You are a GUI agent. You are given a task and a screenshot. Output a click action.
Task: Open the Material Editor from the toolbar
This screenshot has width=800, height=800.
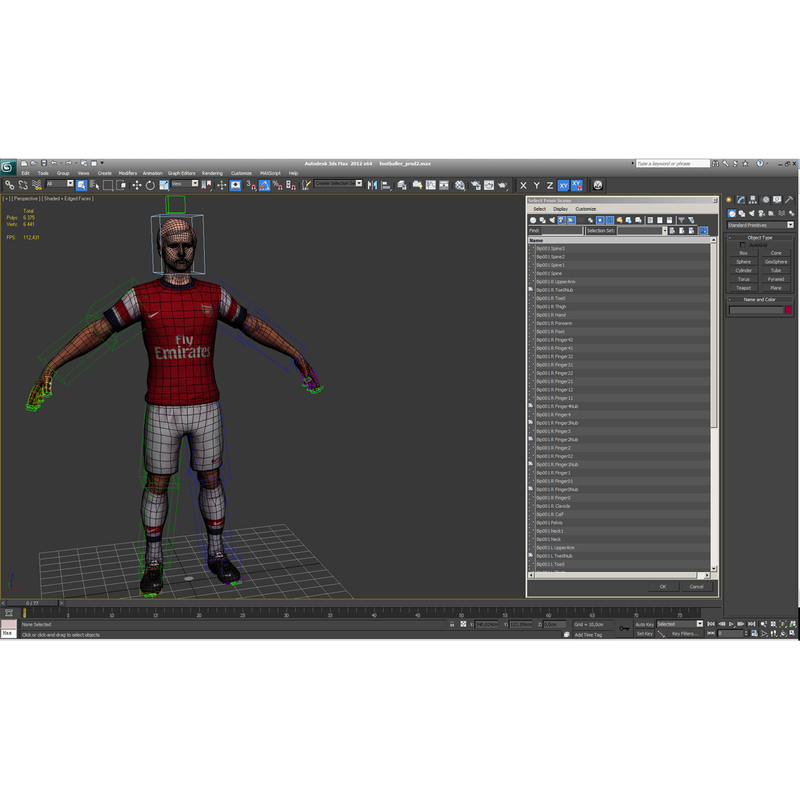click(460, 184)
